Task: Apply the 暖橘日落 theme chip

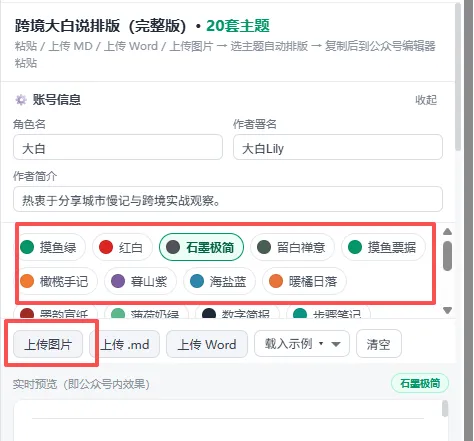Action: click(304, 281)
